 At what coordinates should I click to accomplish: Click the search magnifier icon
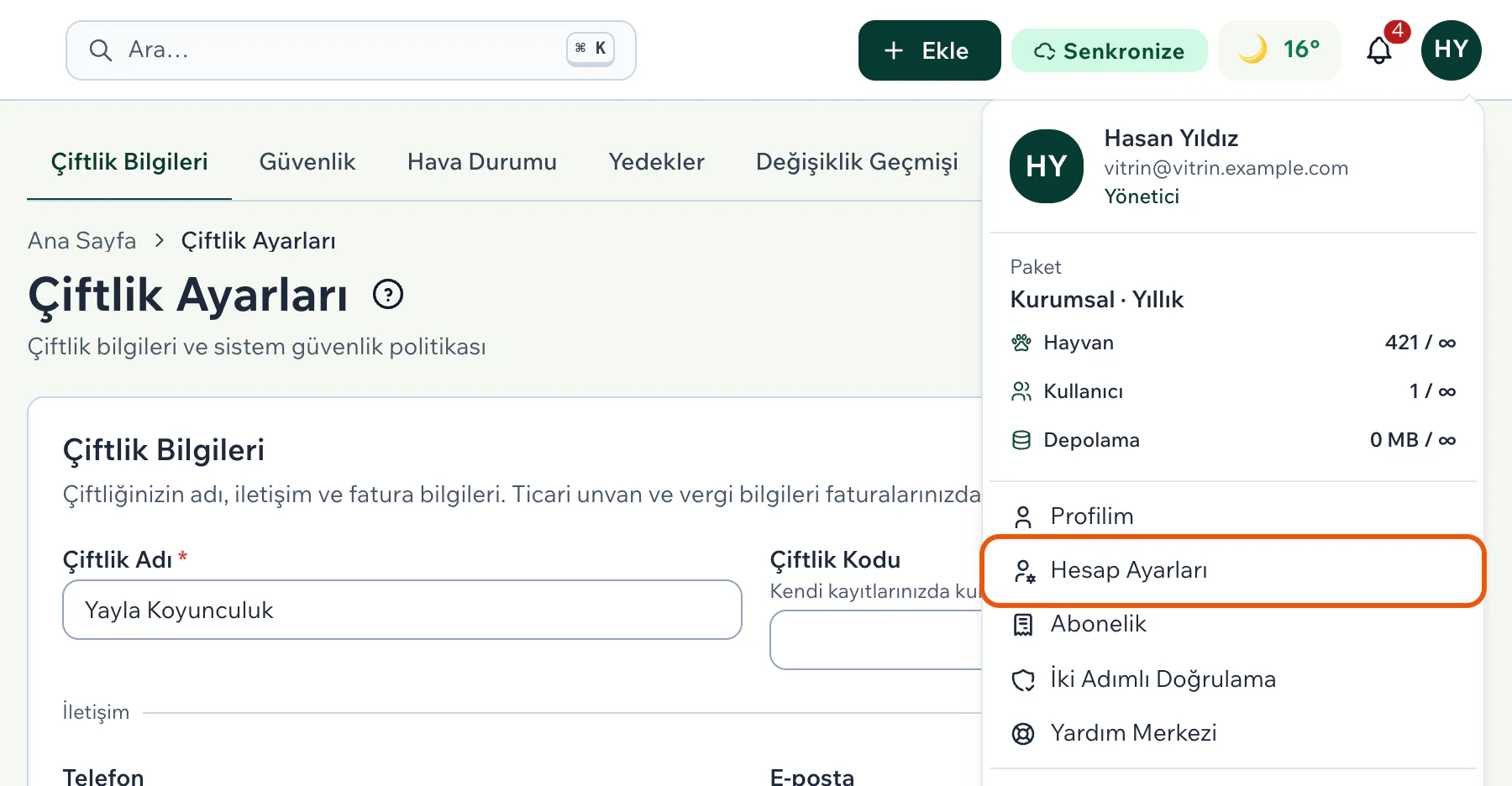pyautogui.click(x=100, y=50)
